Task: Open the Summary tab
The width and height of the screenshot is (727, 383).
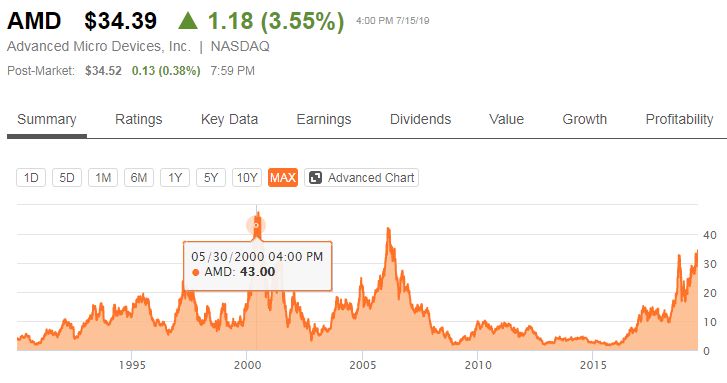Action: (47, 120)
